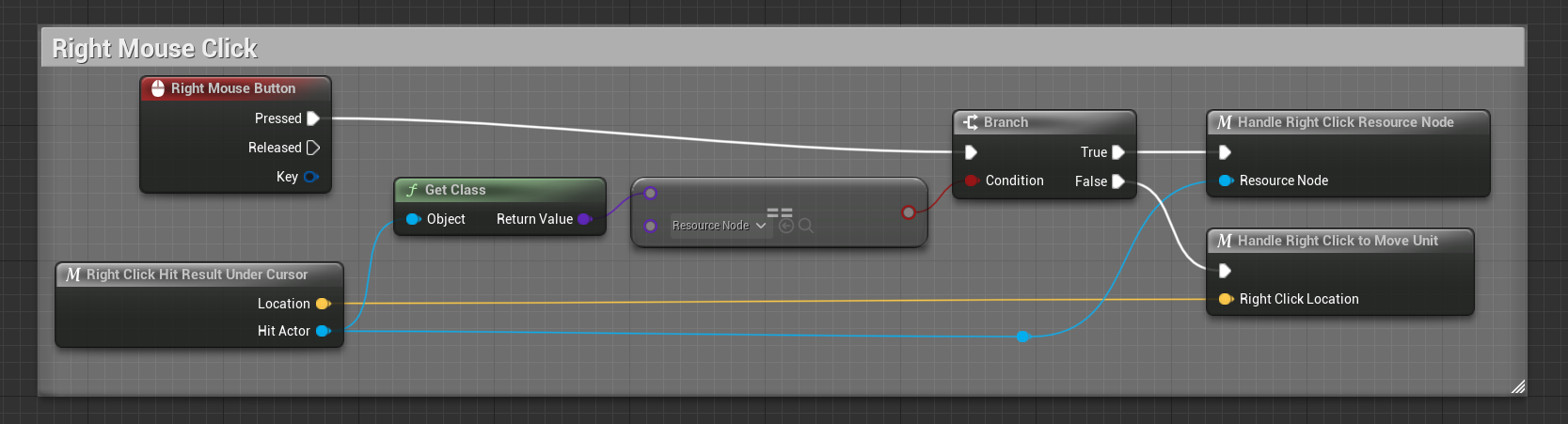
Task: Click the equals operator symbol on compare node
Action: coord(780,213)
